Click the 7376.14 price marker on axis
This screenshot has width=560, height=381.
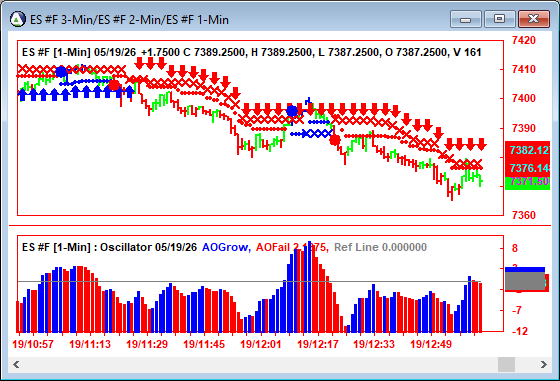(528, 168)
